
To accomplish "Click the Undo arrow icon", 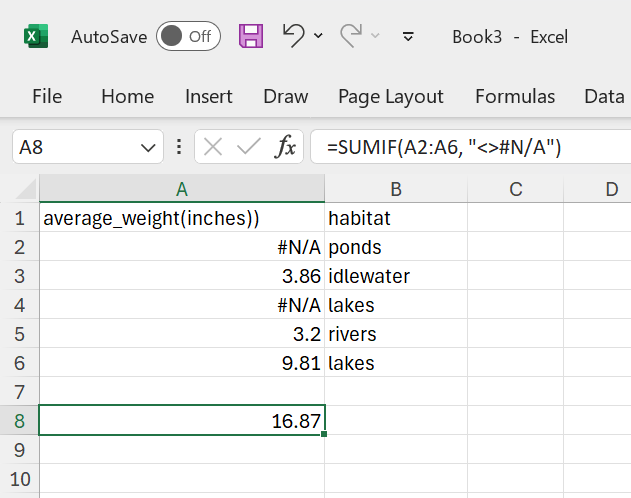I will pos(293,36).
